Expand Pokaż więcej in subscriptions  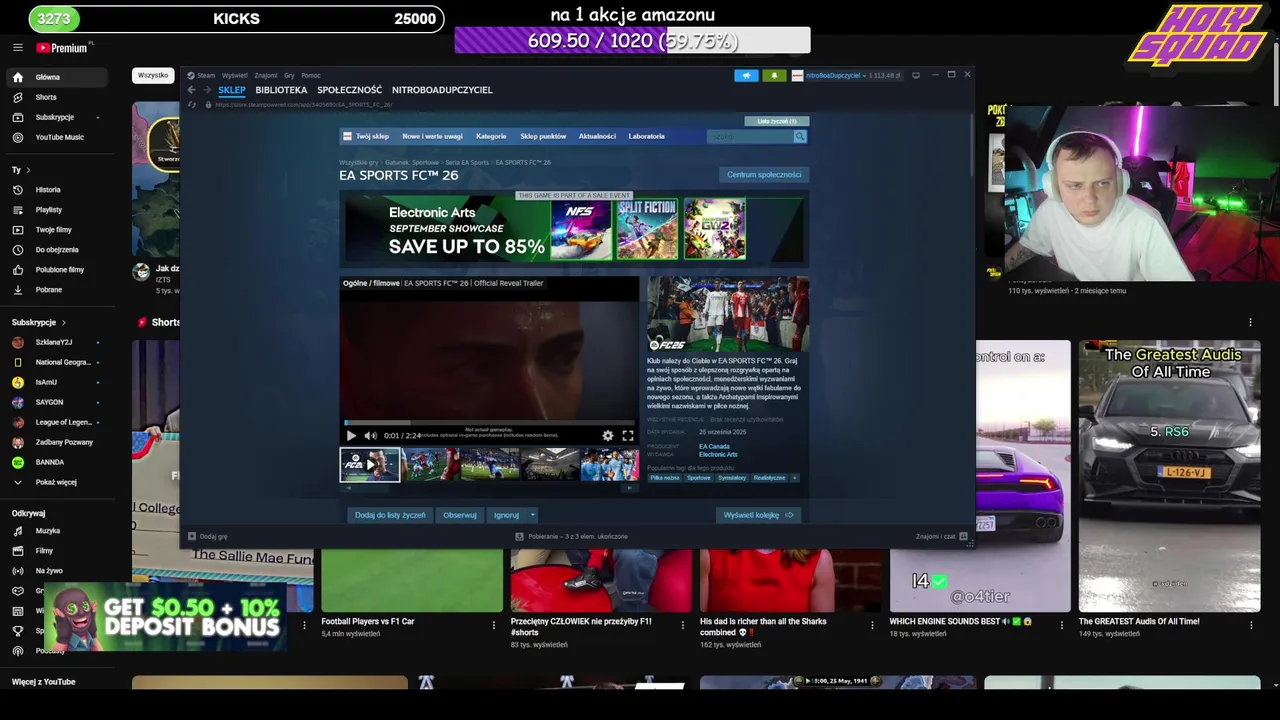coord(57,482)
